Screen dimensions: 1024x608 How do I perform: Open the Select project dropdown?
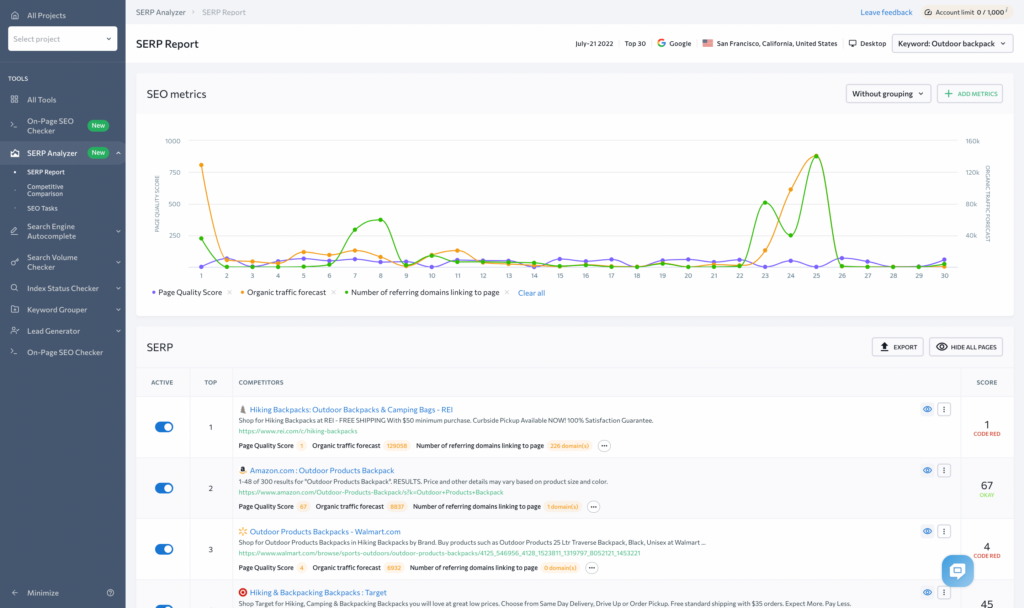[x=63, y=39]
